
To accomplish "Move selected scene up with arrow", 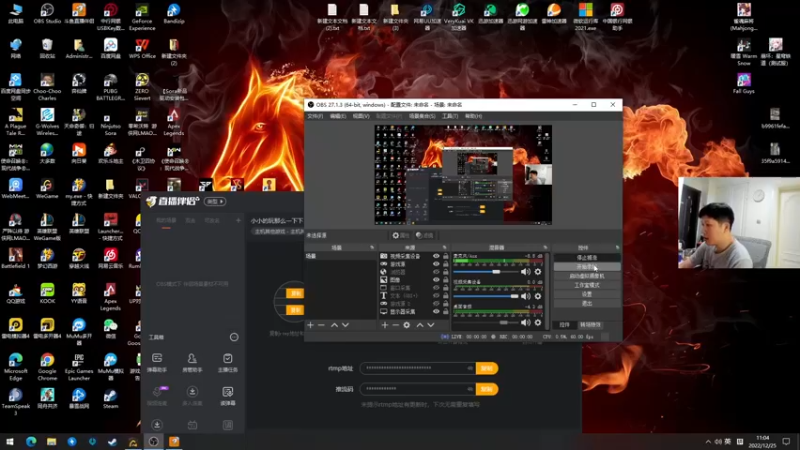I will pos(334,325).
